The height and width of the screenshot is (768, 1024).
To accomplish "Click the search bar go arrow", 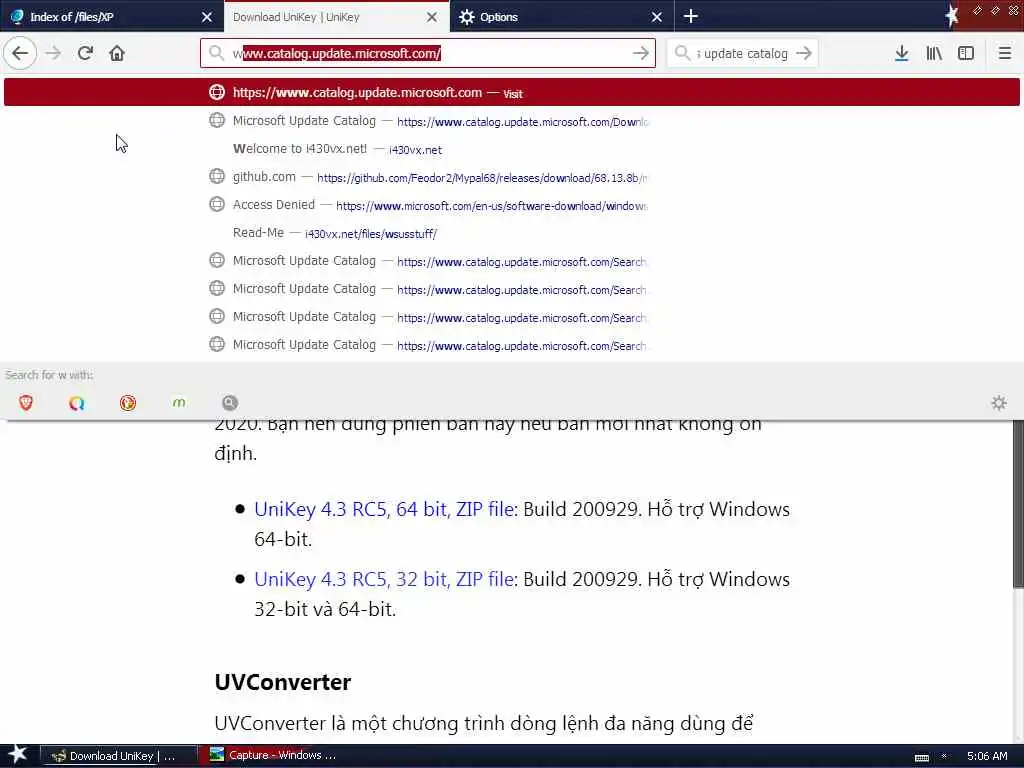I will point(804,53).
